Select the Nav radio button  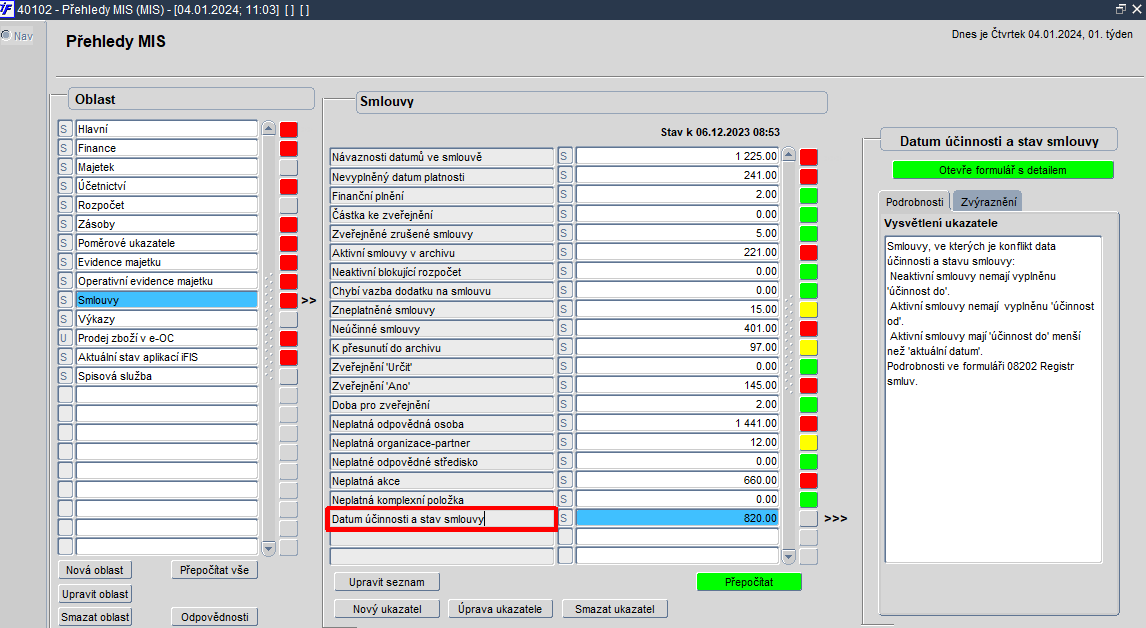(7, 35)
